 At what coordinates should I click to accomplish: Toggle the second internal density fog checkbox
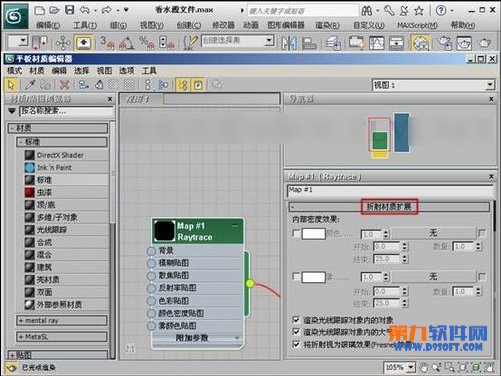tap(296, 276)
